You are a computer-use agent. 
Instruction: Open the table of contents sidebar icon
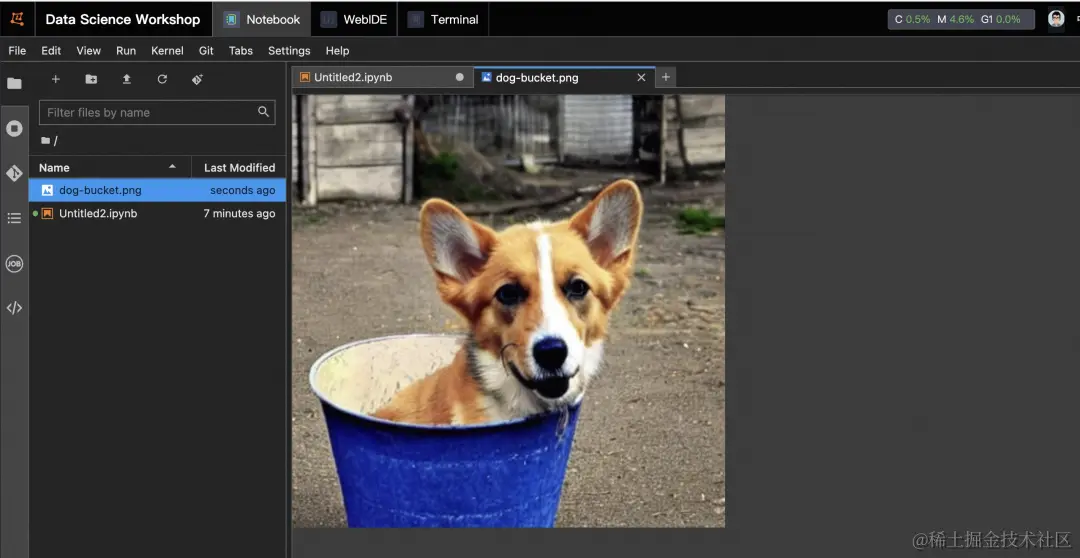click(14, 218)
